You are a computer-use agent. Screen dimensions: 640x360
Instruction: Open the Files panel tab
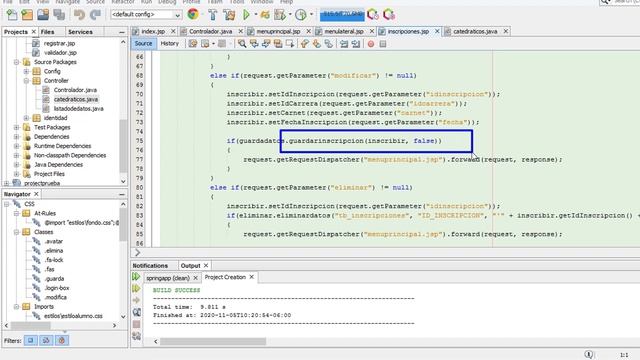click(x=47, y=32)
